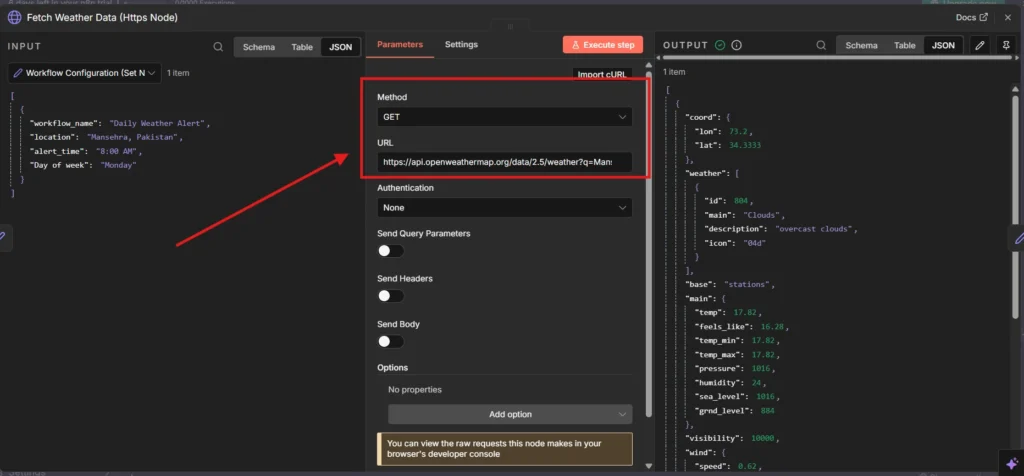Click the "humidity" value 24
Image resolution: width=1024 pixels, height=476 pixels.
[755, 383]
